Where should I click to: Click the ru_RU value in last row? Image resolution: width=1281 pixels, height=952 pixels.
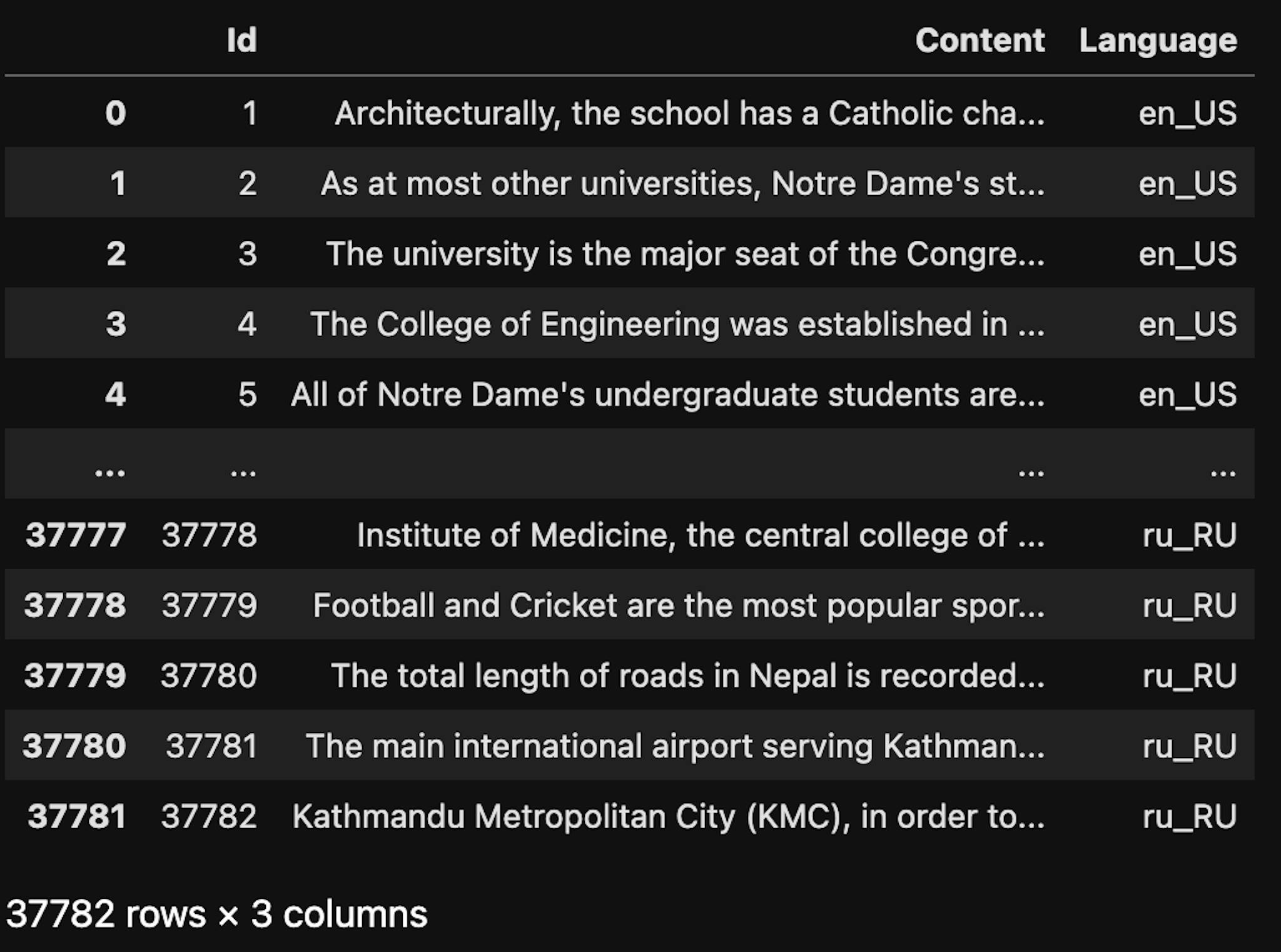click(x=1189, y=816)
